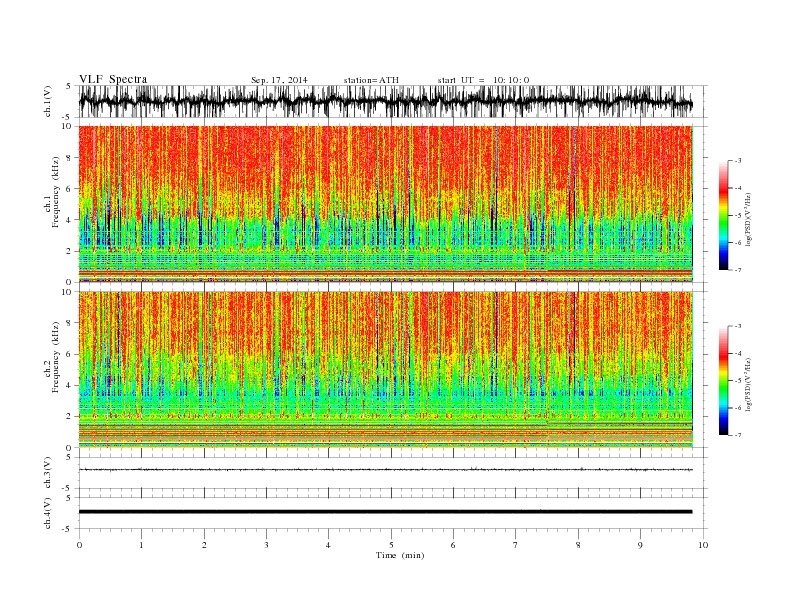The image size is (792, 612).
Task: Click the ch.1 spectrogram panel
Action: (385, 204)
